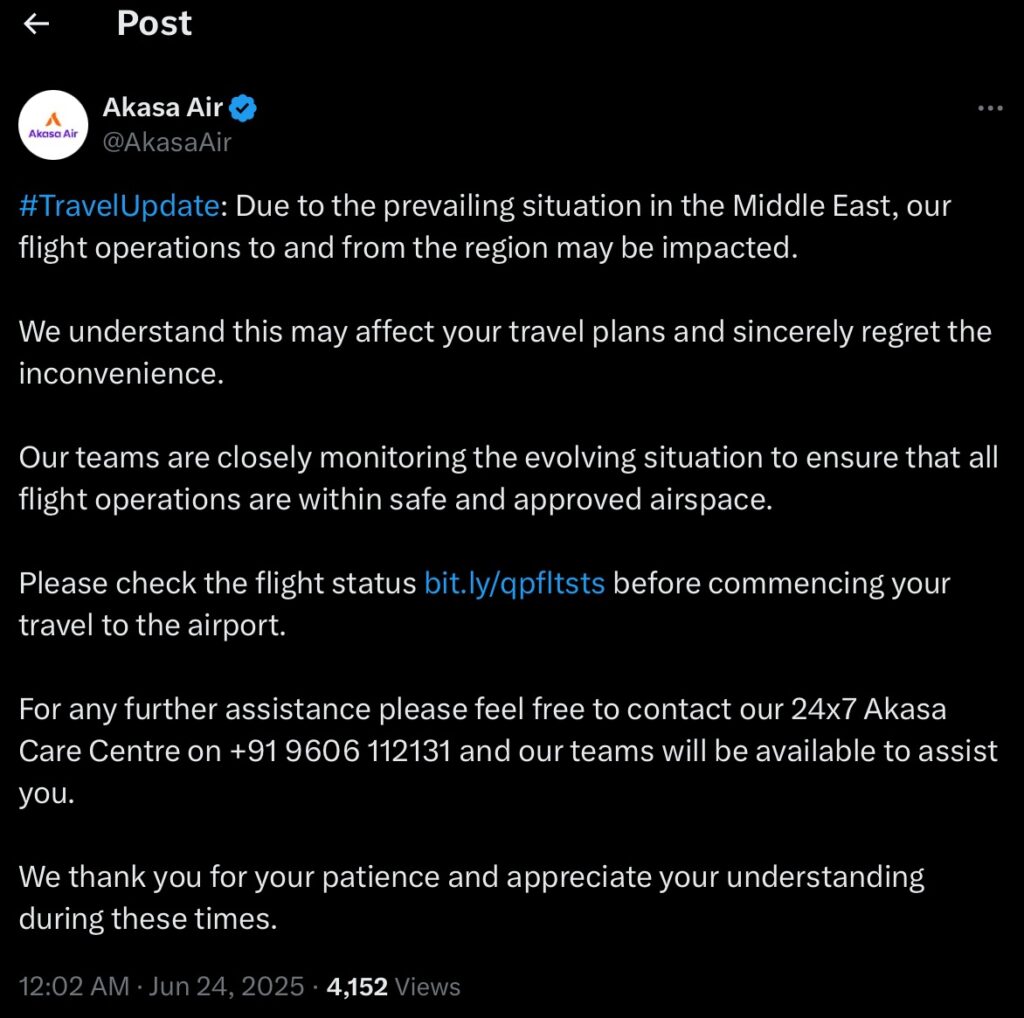Click the 'Please check the flight status' text
This screenshot has width=1024, height=1018.
coord(217,583)
